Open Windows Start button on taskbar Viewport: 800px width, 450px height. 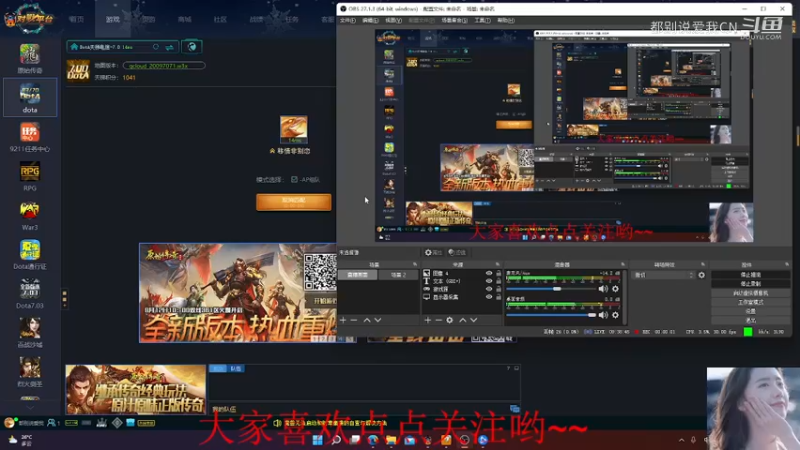317,440
